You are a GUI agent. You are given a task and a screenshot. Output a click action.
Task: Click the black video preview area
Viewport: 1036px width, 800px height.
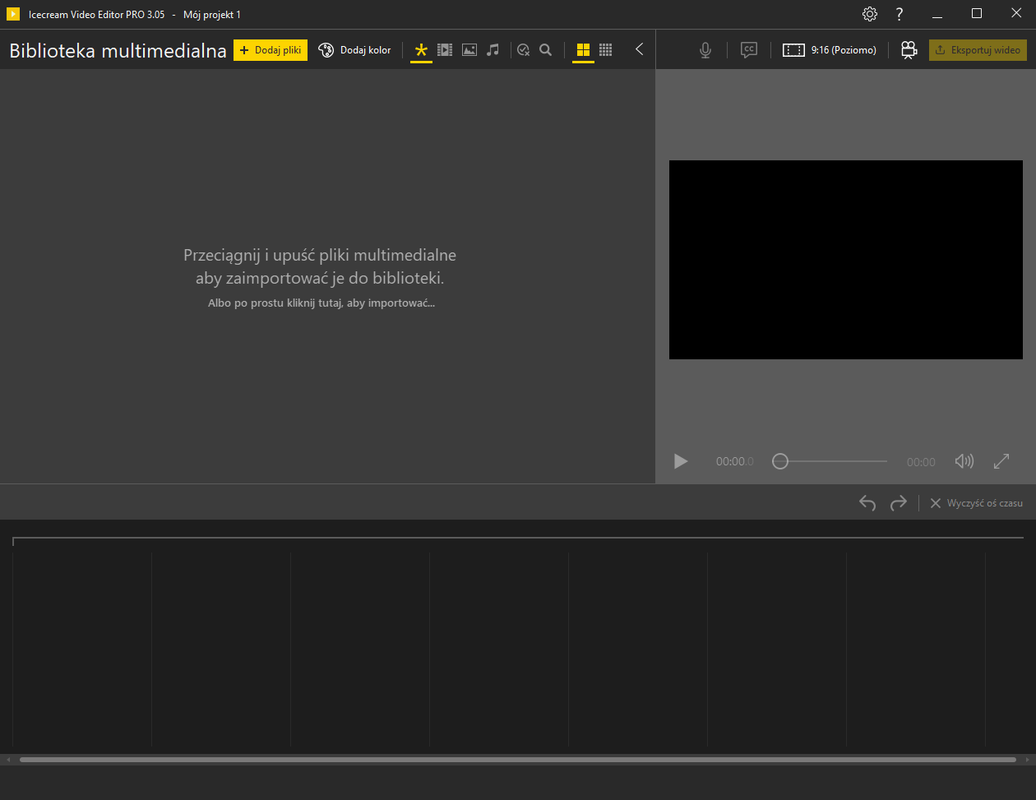[846, 260]
